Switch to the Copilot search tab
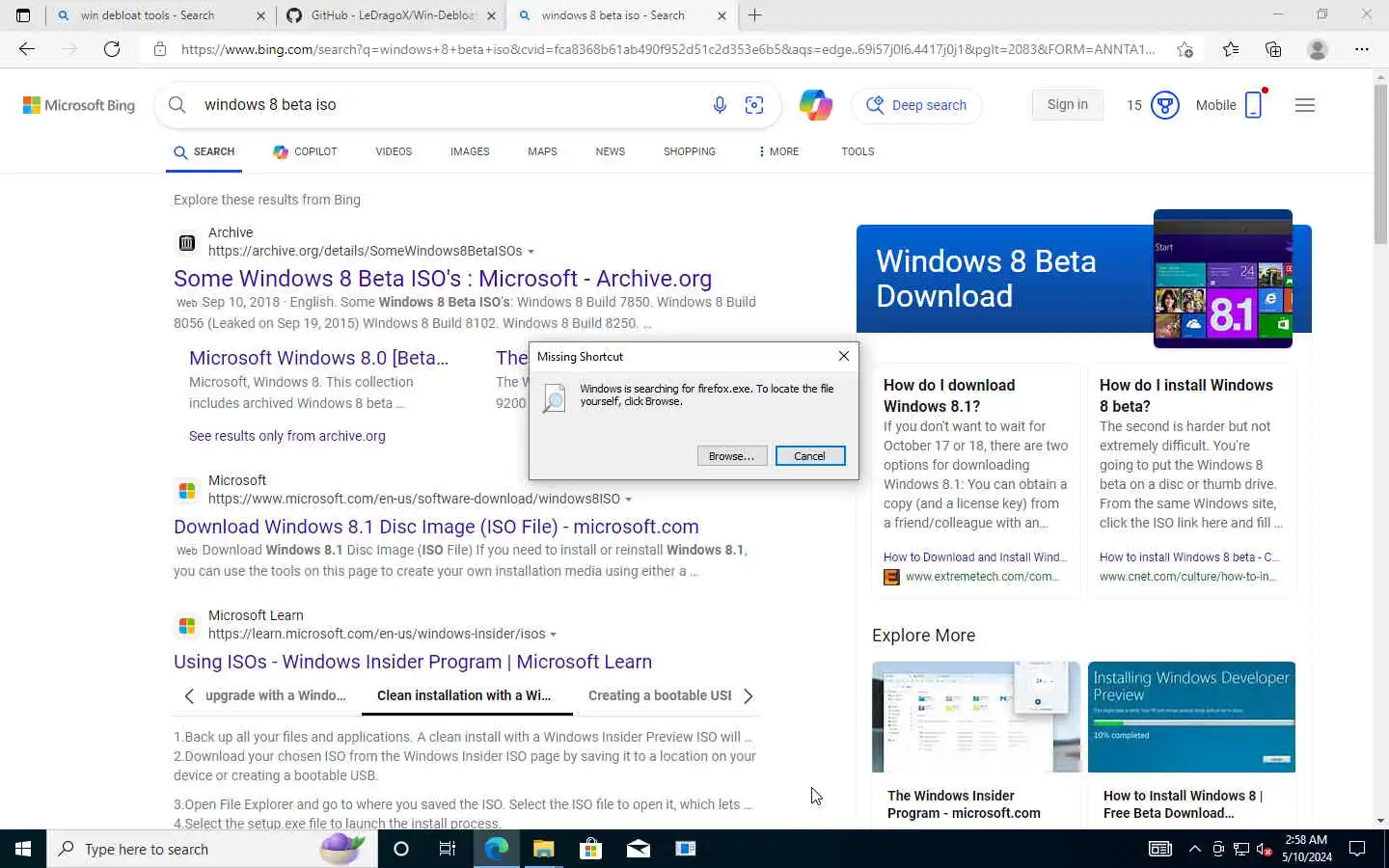This screenshot has height=868, width=1389. point(305,151)
